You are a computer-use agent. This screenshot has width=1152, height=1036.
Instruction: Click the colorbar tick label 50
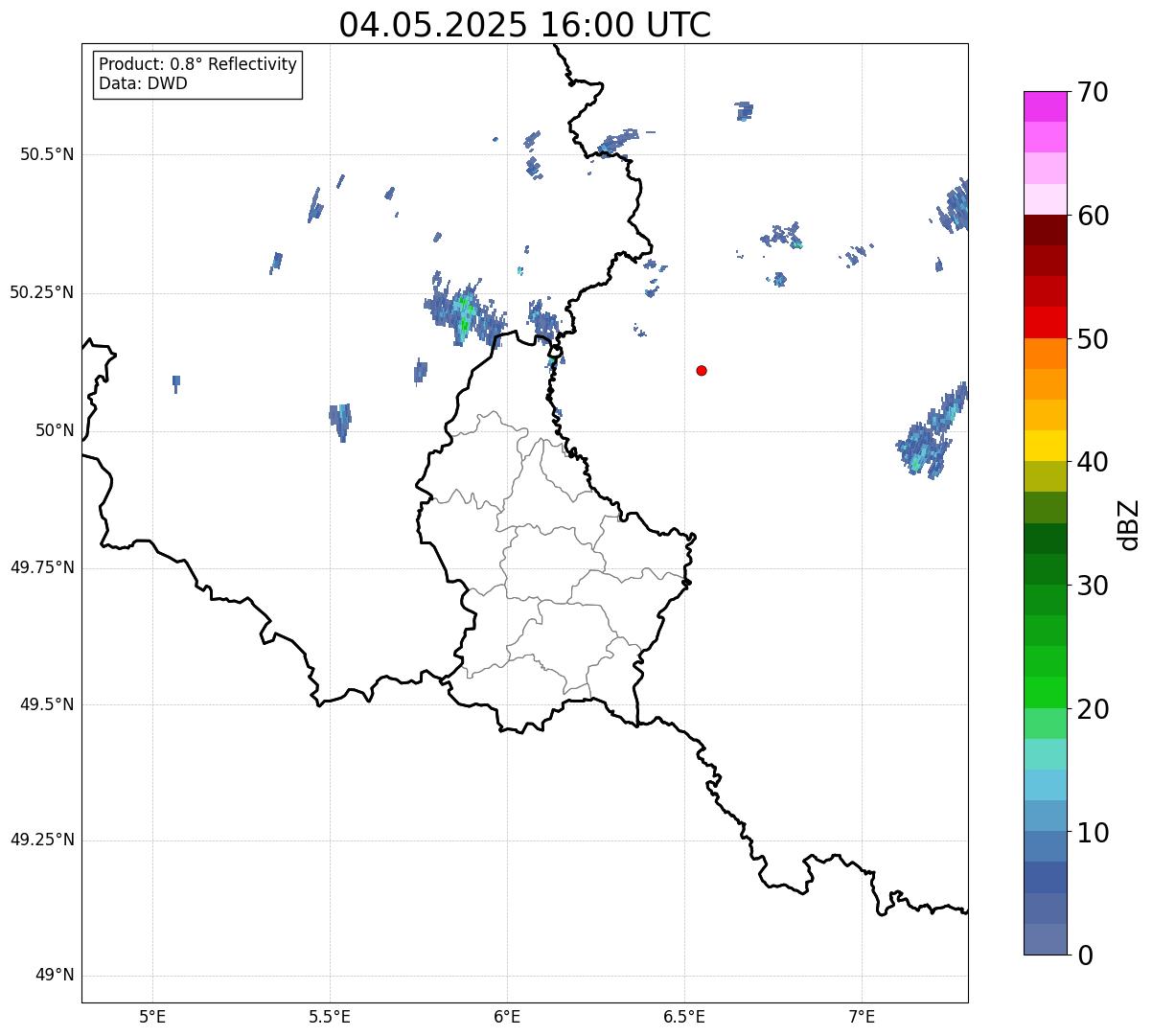pos(1093,339)
